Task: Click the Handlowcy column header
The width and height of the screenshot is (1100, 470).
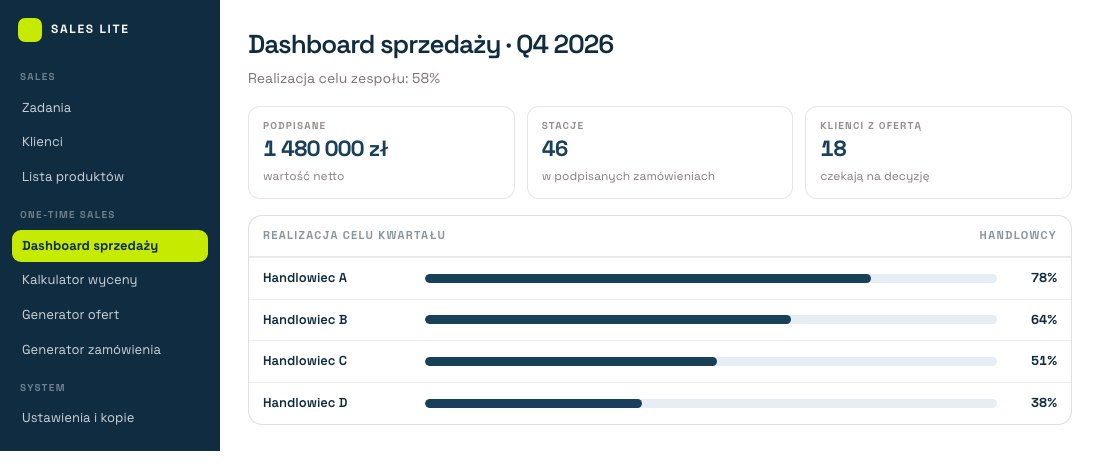Action: (1017, 236)
